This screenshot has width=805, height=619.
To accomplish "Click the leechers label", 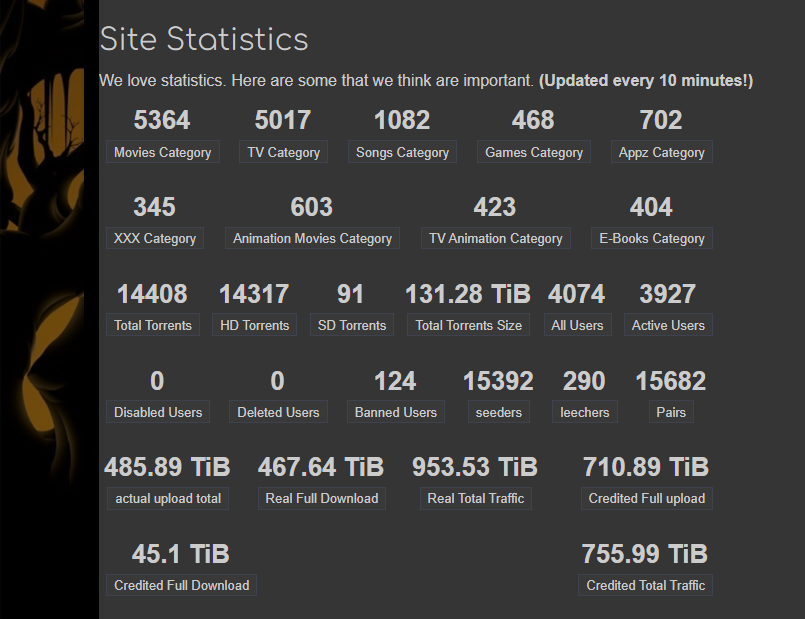I will tap(585, 412).
